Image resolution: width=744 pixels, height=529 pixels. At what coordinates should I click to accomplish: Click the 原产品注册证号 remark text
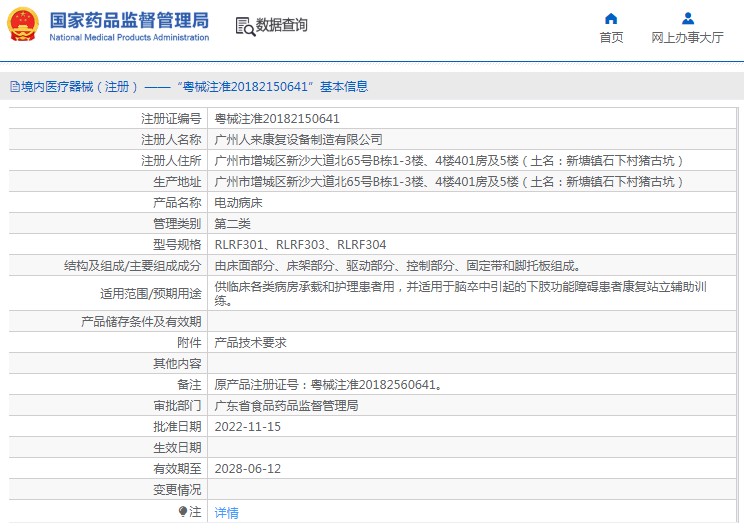tap(329, 385)
